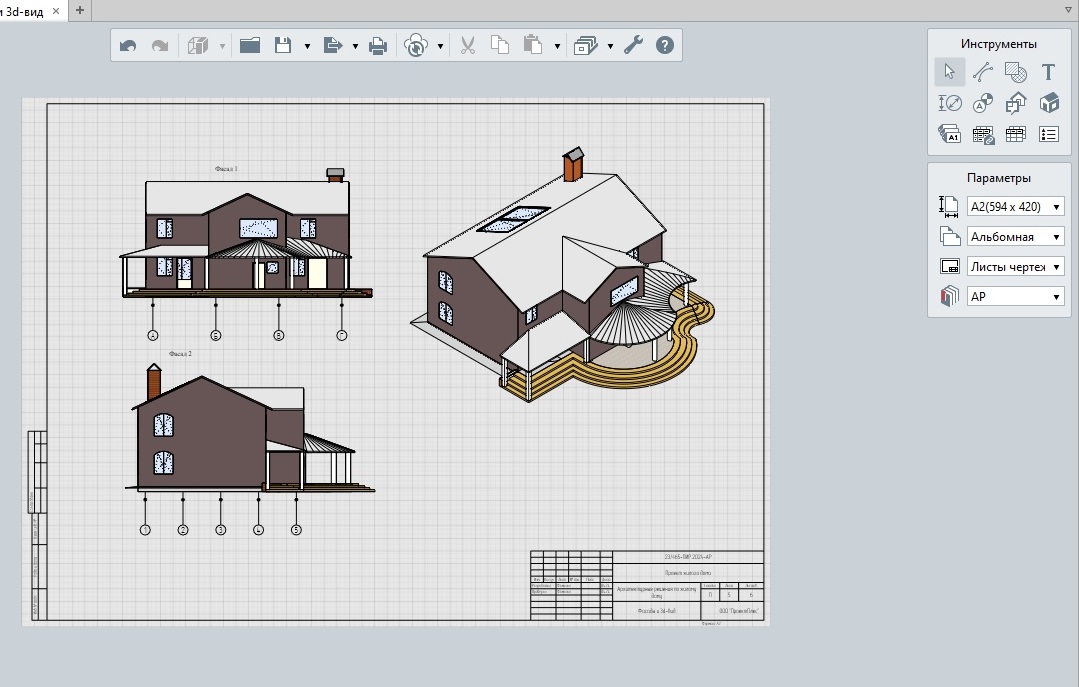Click the printer icon
This screenshot has width=1079, height=687.
point(378,46)
